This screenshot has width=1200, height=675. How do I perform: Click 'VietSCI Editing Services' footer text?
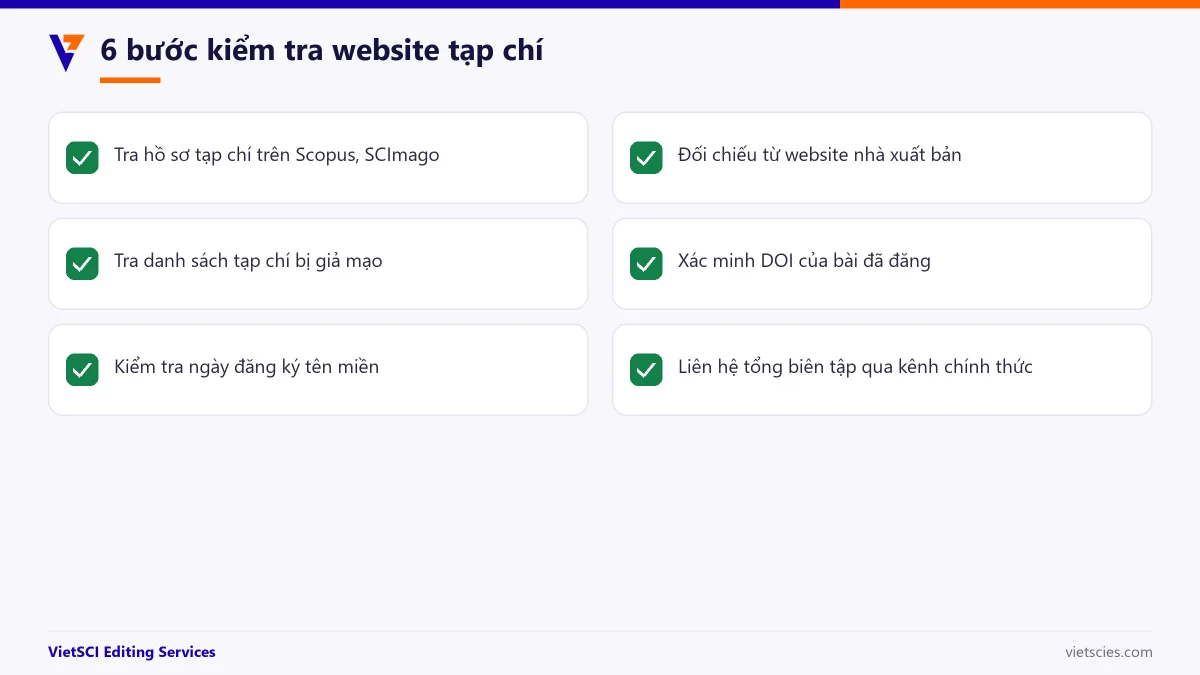[x=132, y=652]
